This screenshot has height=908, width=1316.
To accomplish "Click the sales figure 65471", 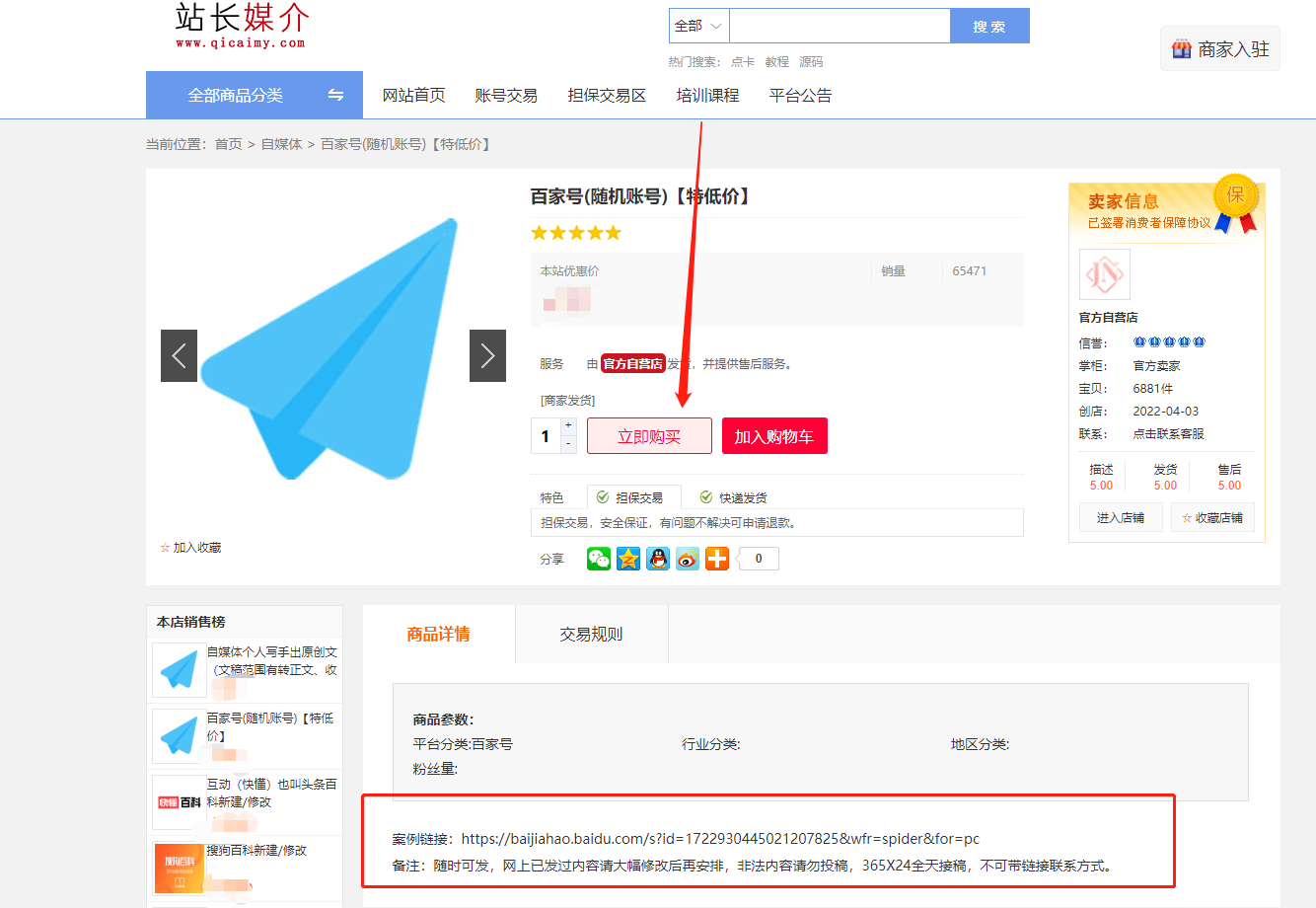I will [x=970, y=271].
